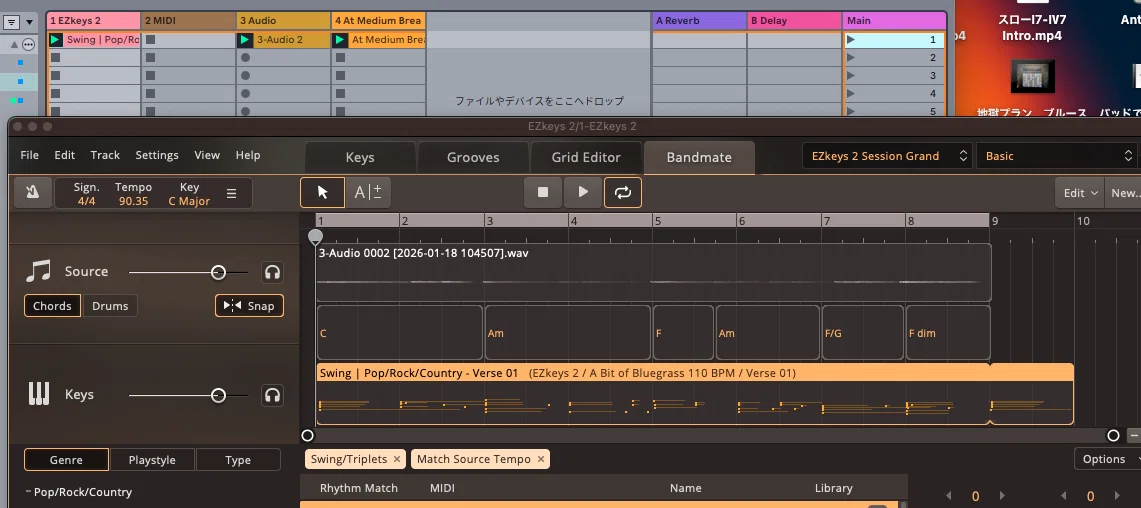
Task: Select the B Delay return track header
Action: (x=795, y=20)
